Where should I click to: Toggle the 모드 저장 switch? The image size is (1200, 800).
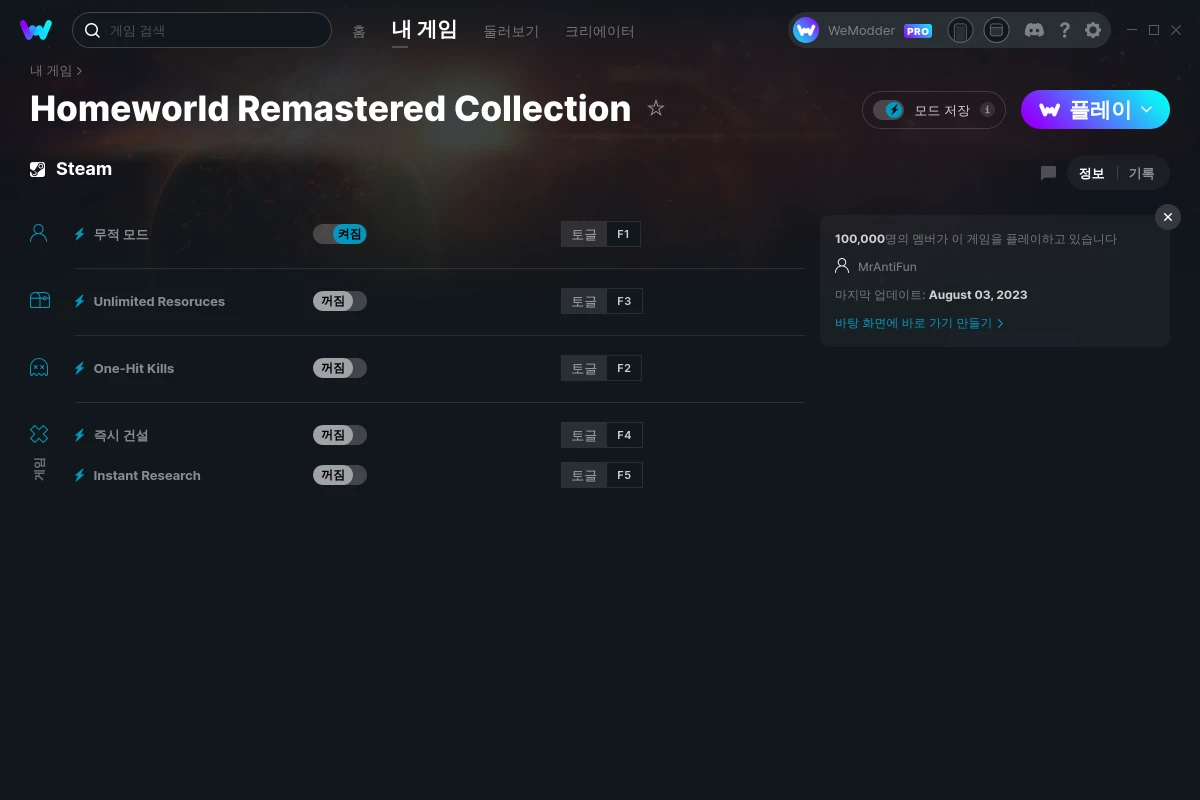coord(888,110)
